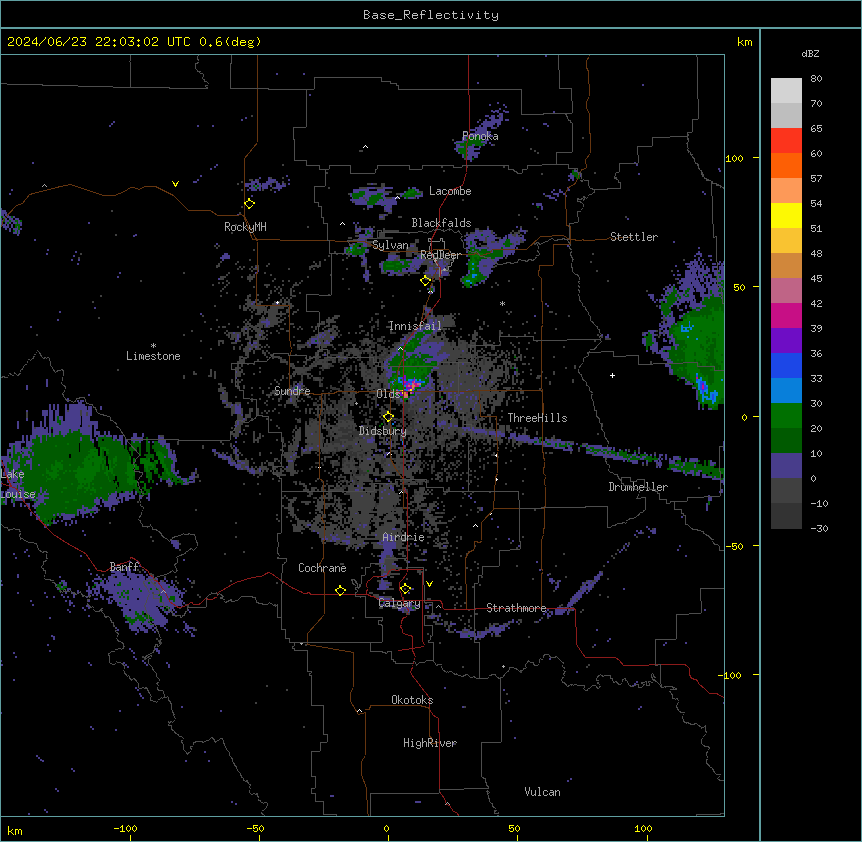Click the magenta 42 dBZ legend band

786,315
